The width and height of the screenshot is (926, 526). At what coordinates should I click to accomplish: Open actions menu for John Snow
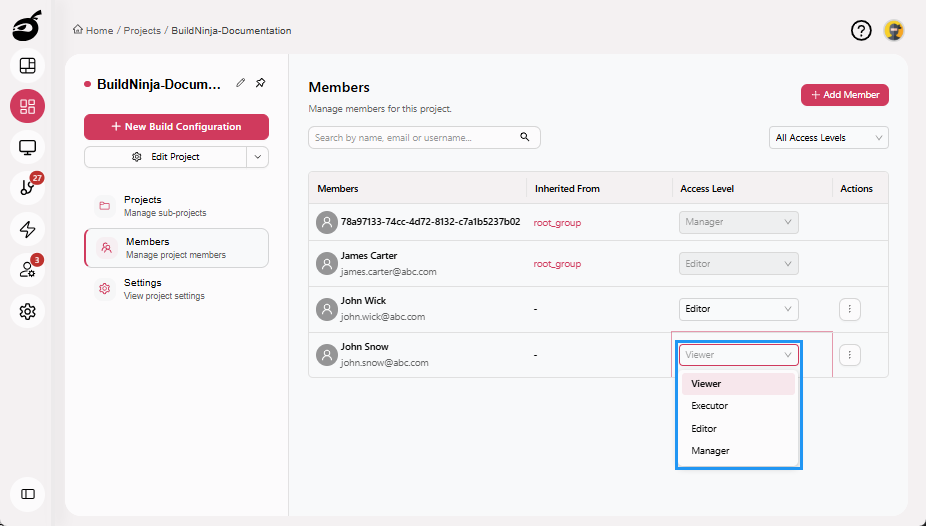(x=849, y=355)
